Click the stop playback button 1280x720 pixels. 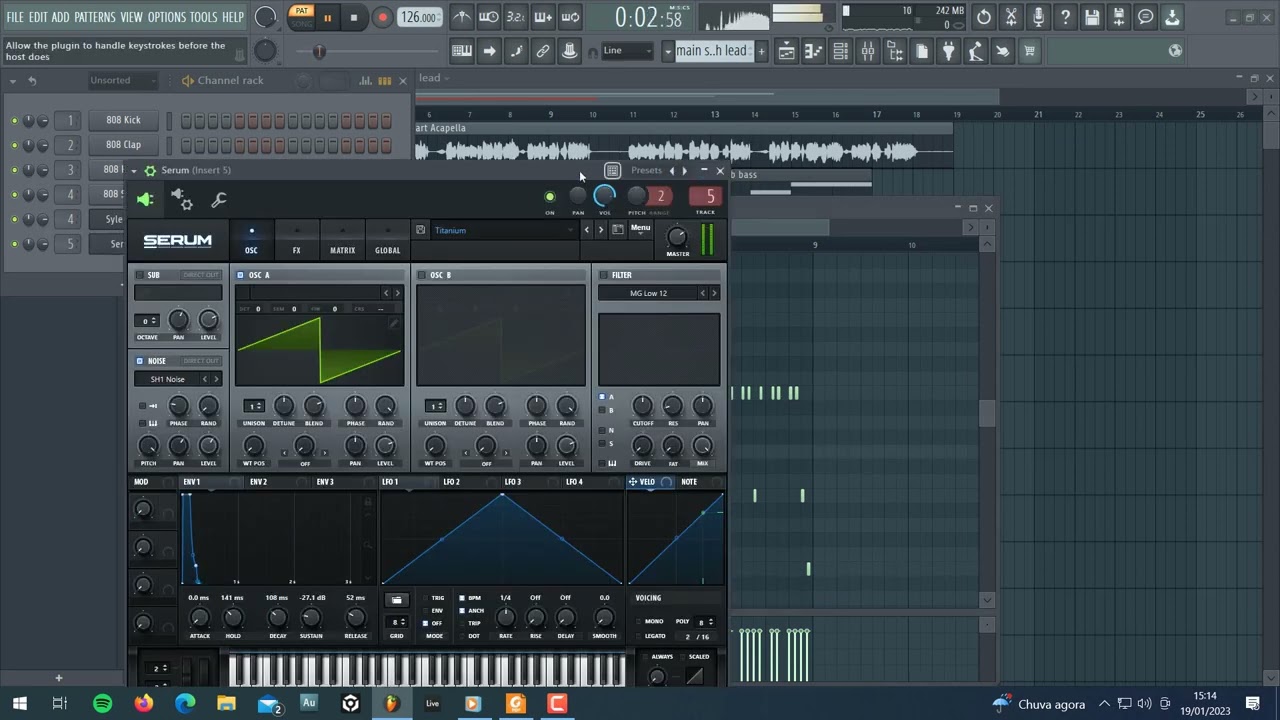click(x=354, y=17)
